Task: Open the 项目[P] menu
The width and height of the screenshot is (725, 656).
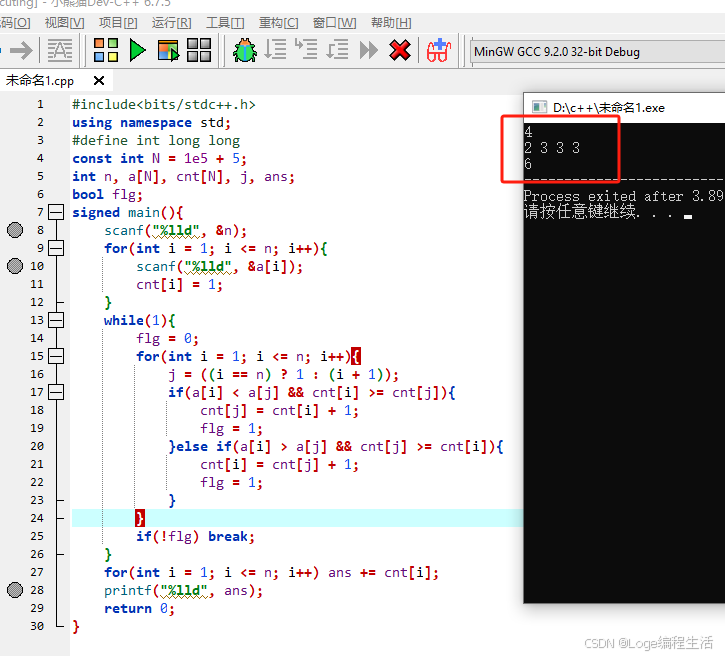Action: point(118,23)
